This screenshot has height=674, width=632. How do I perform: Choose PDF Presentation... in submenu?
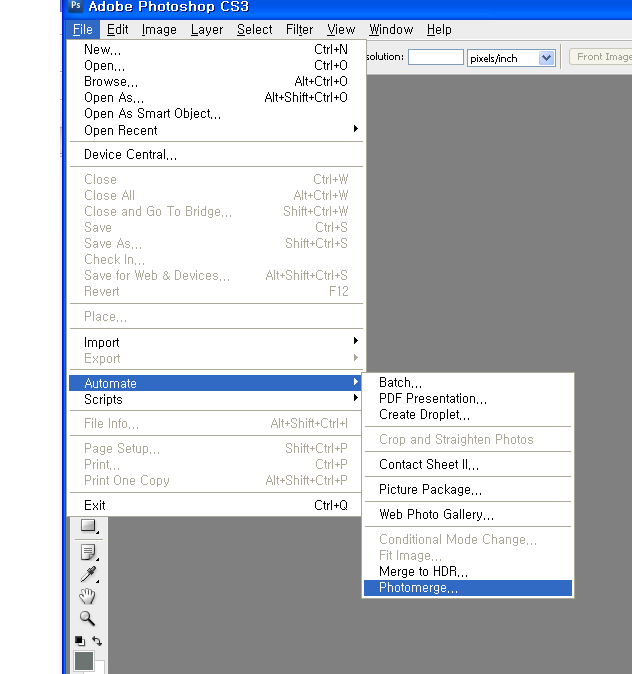click(x=468, y=398)
